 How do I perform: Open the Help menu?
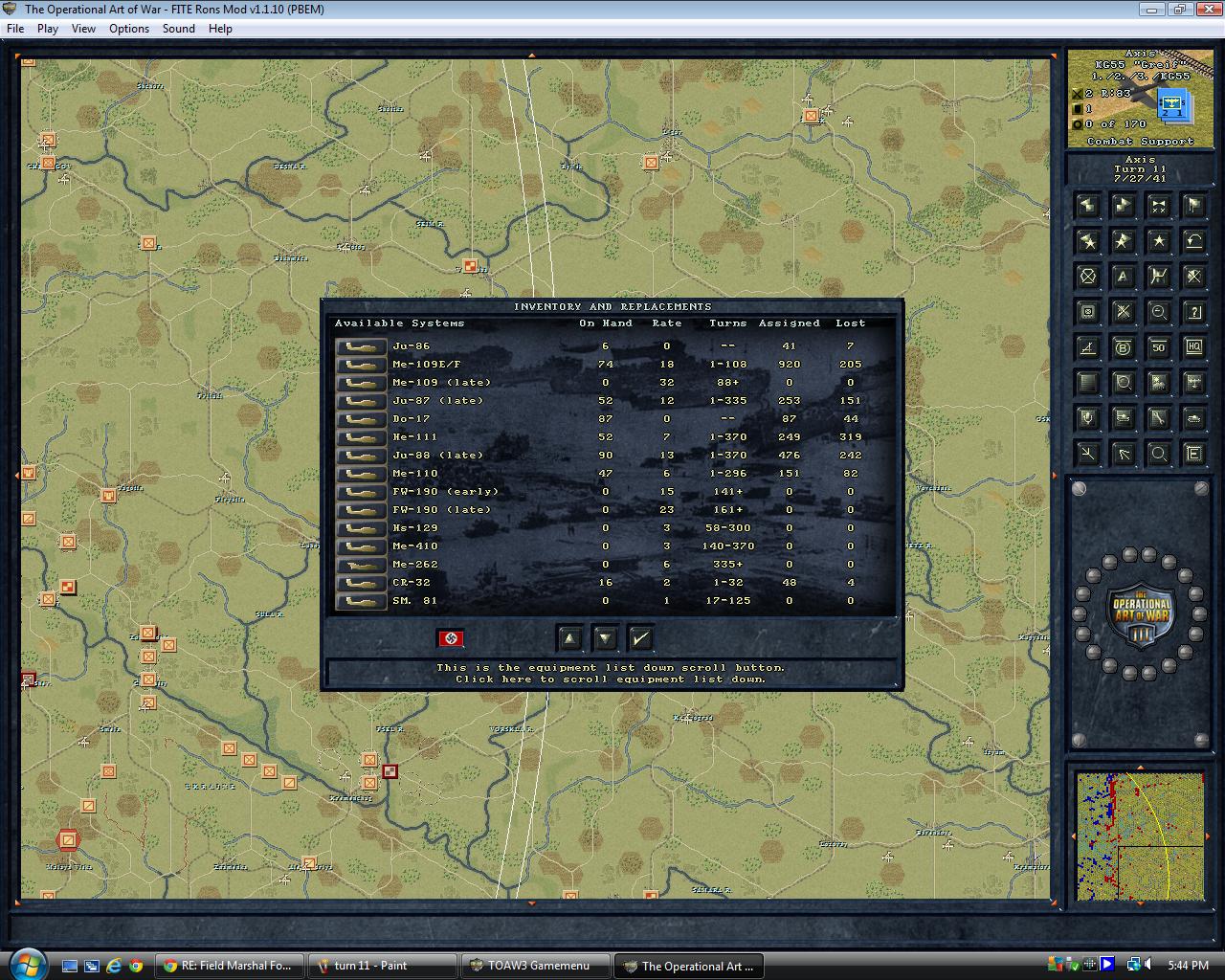tap(220, 29)
